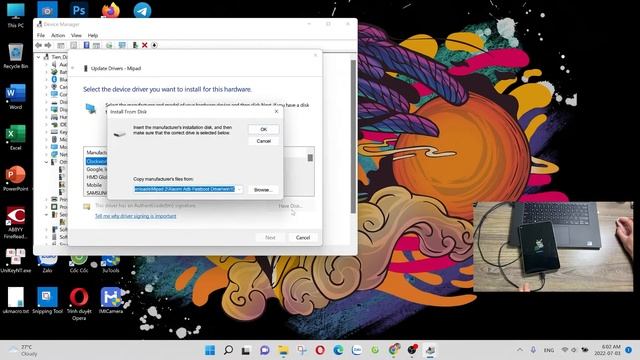Open File Explorer from taskbar
The height and width of the screenshot is (360, 640).
point(283,350)
